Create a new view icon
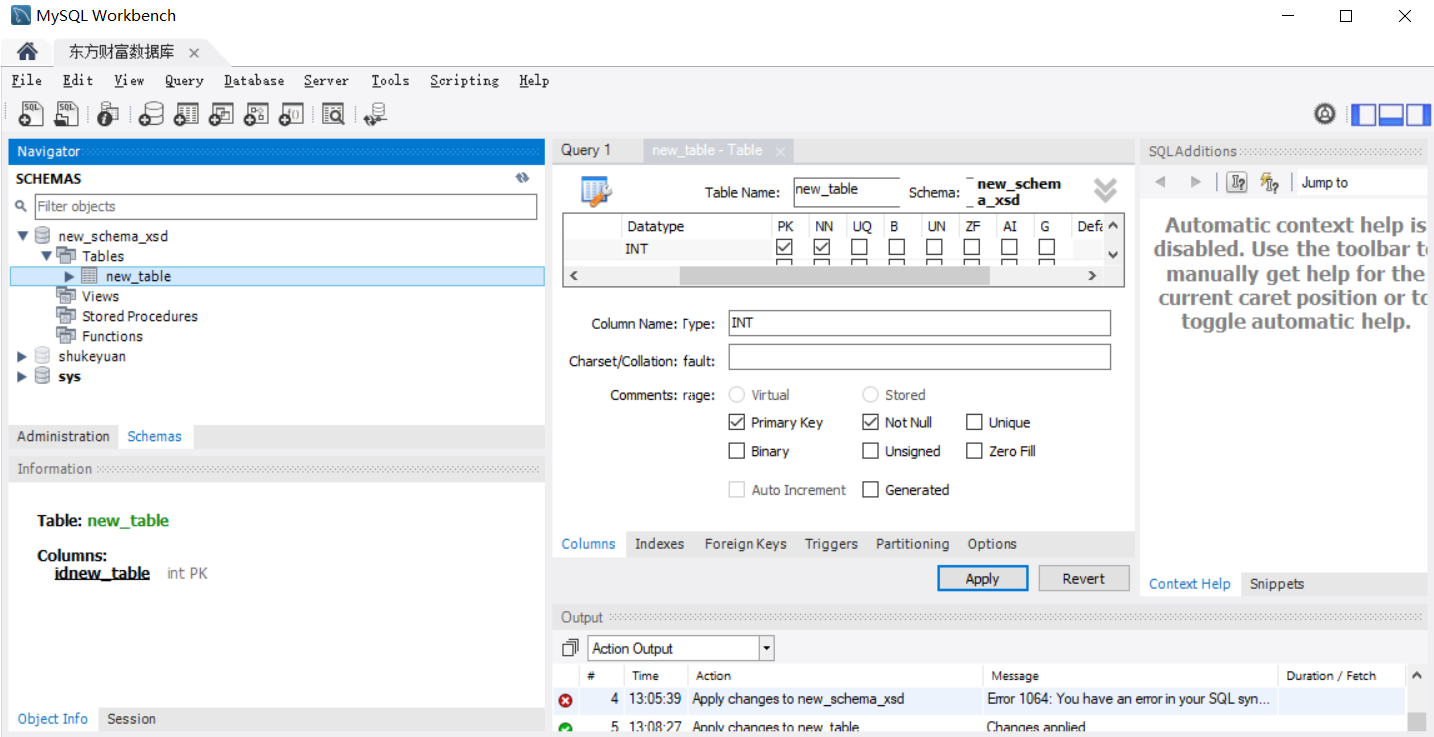 pyautogui.click(x=221, y=114)
